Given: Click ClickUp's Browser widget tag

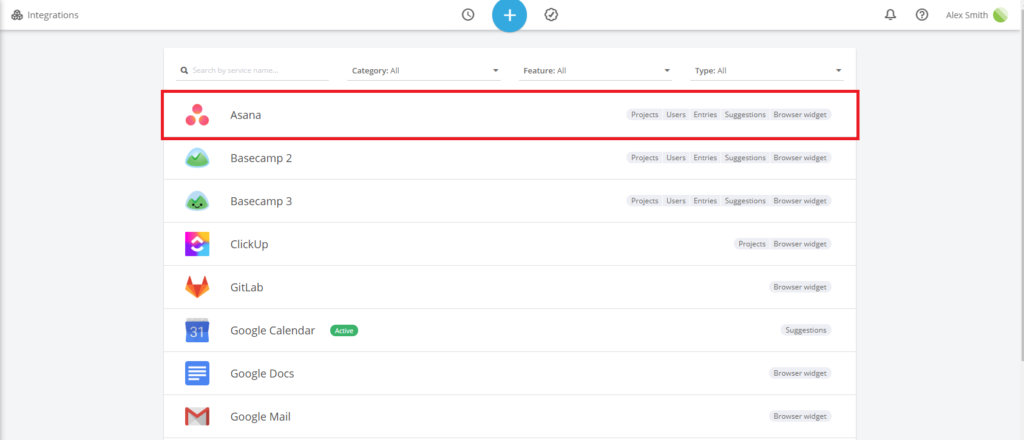Looking at the screenshot, I should pos(800,244).
